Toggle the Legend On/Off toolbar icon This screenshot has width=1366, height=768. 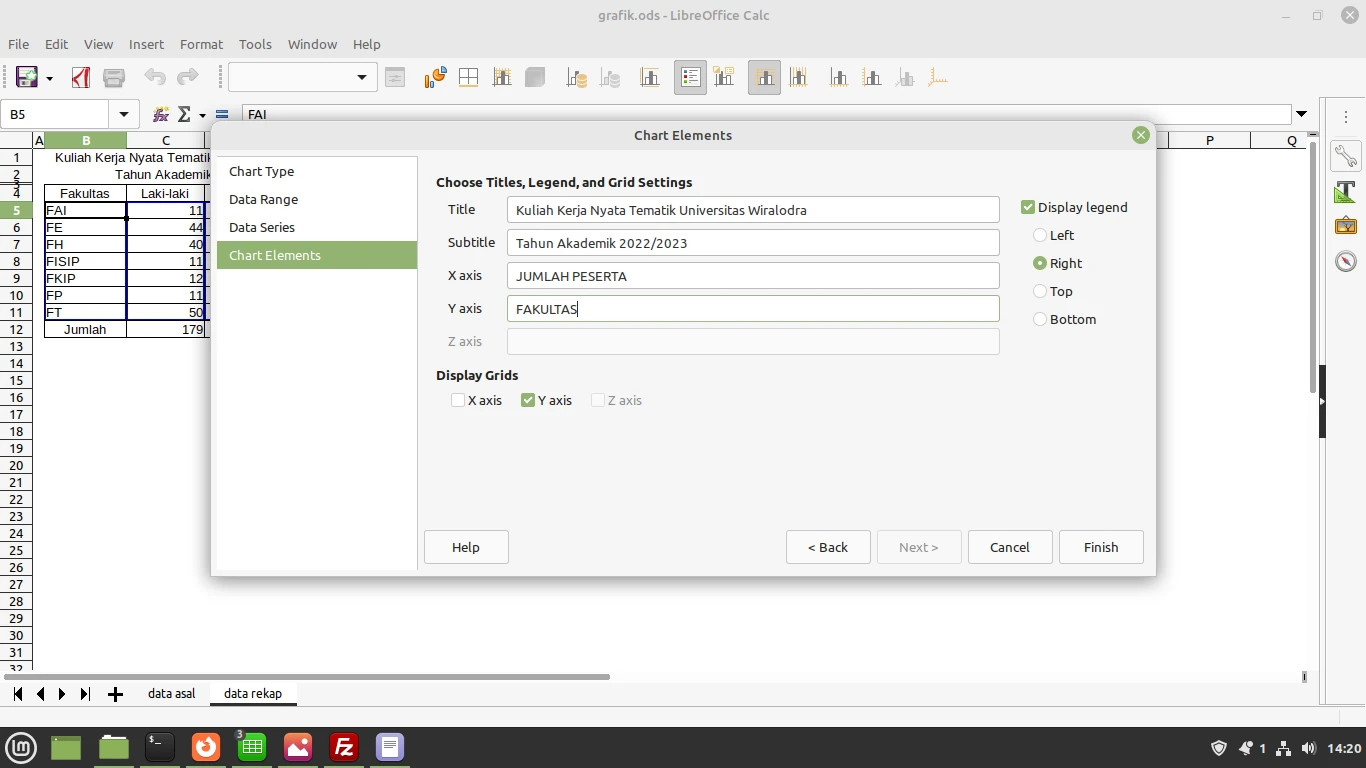690,78
